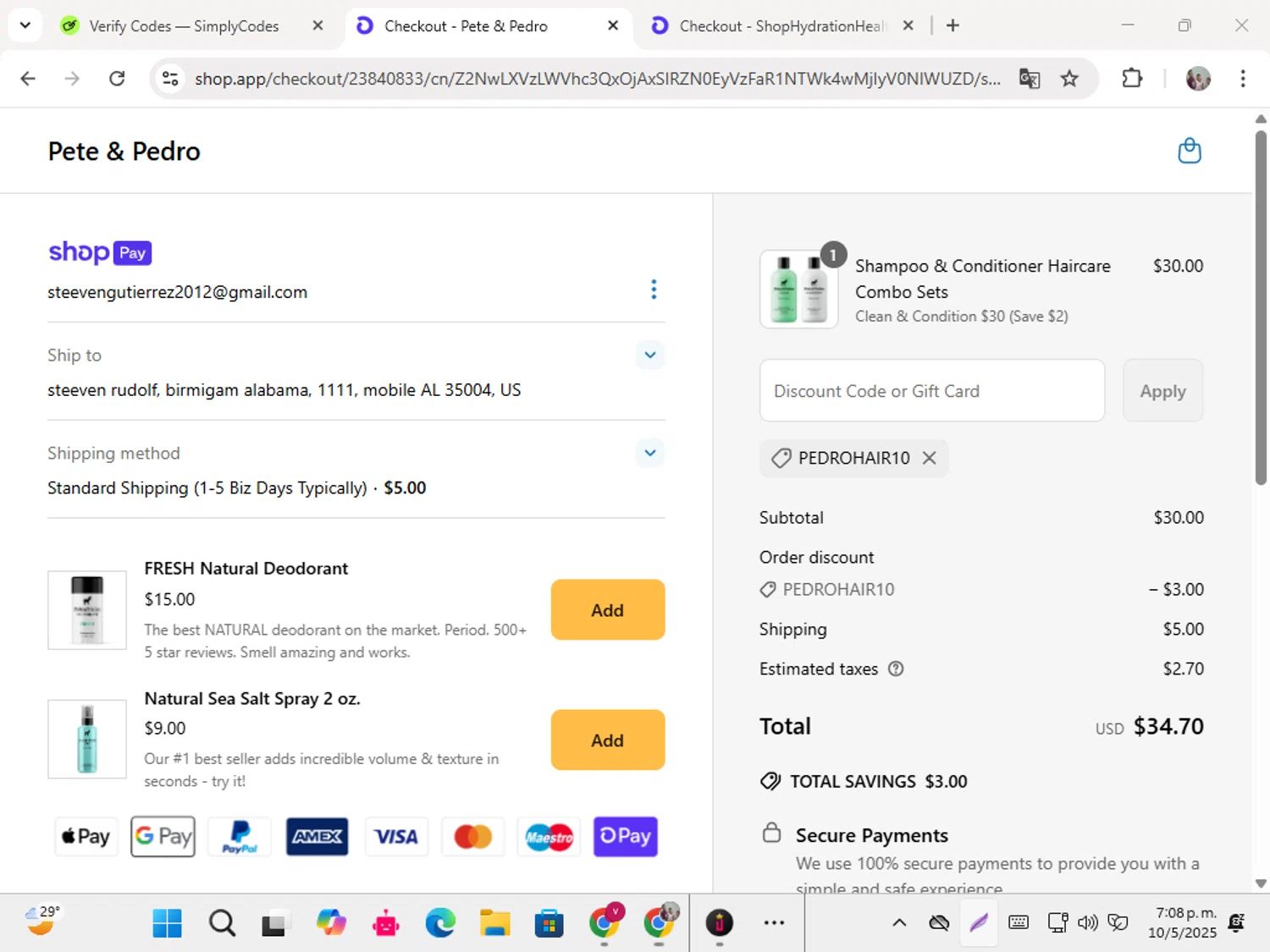Click the Total $34.70 amount
1270x952 pixels.
point(1168,726)
